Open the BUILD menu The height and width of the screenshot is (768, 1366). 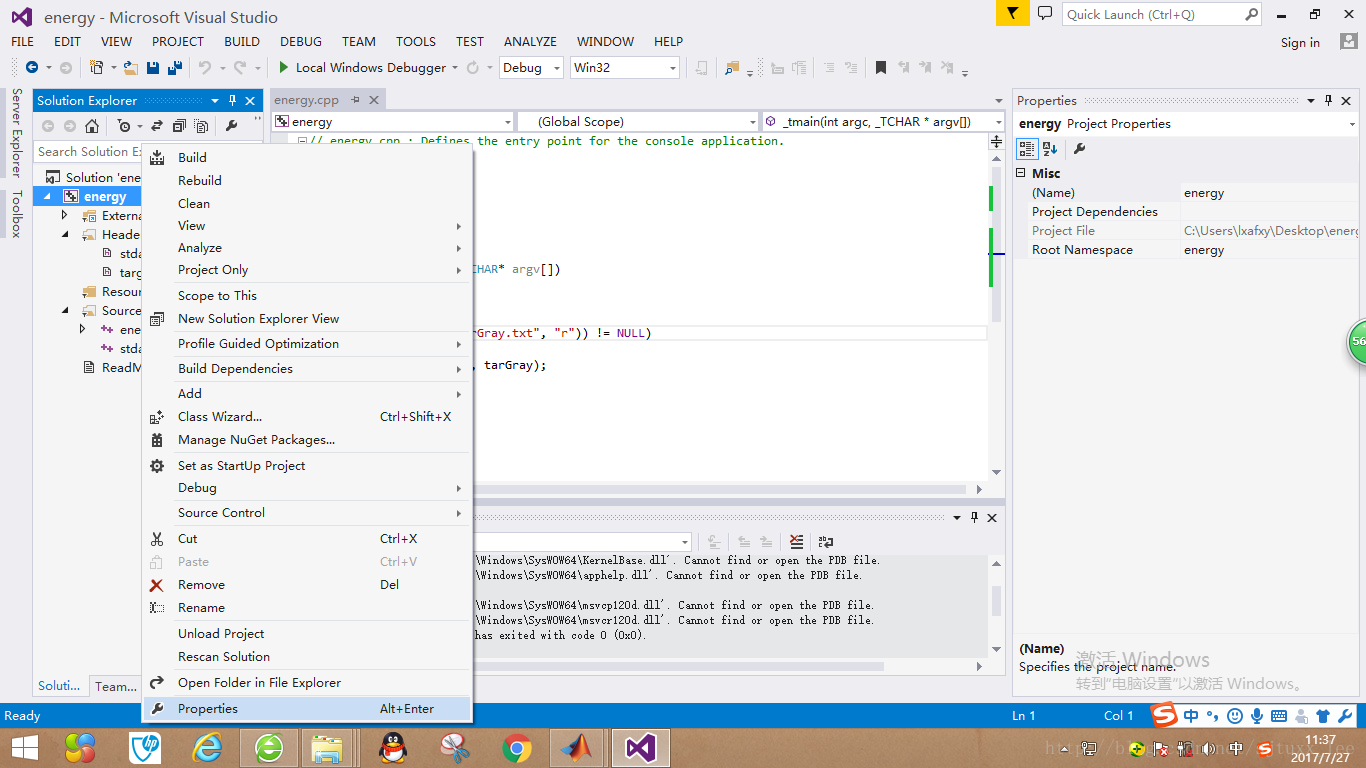pyautogui.click(x=242, y=41)
